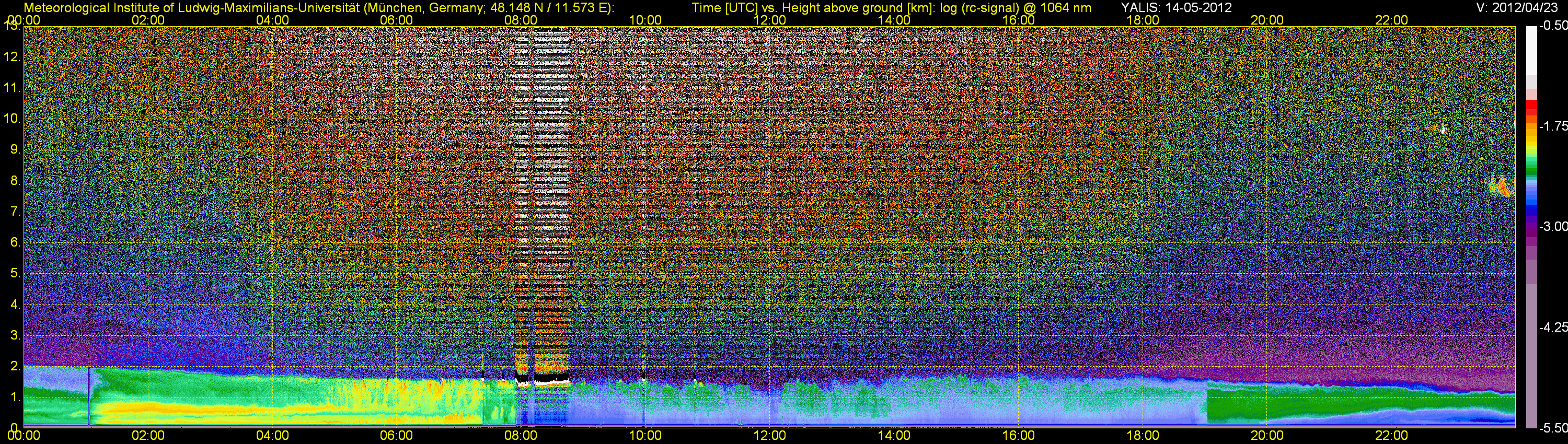
Task: Click the white saturated cloud band after 08:00
Action: pos(551,381)
